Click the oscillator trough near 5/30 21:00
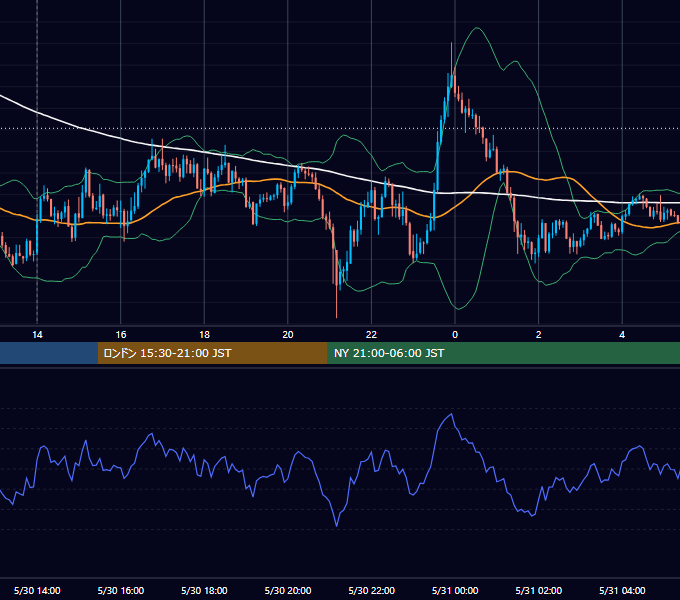Screen dimensions: 680x600 [x=337, y=525]
